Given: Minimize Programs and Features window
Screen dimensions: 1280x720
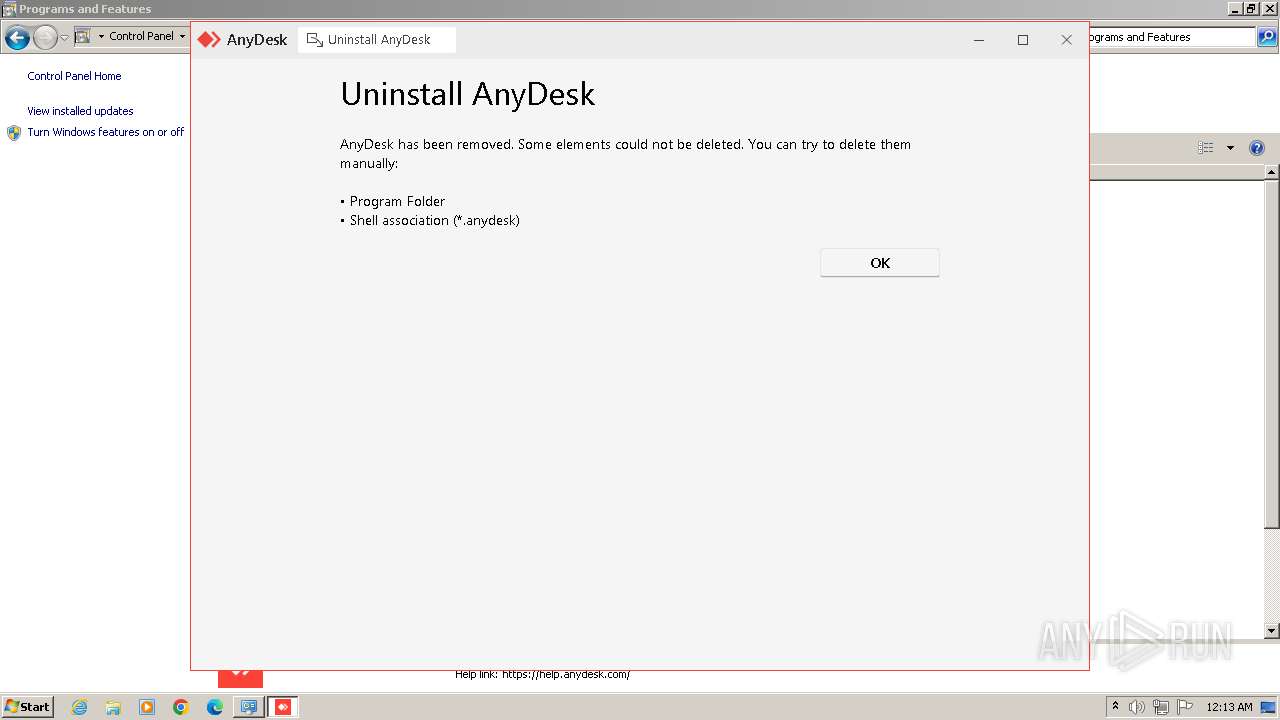Looking at the screenshot, I should pos(1235,8).
